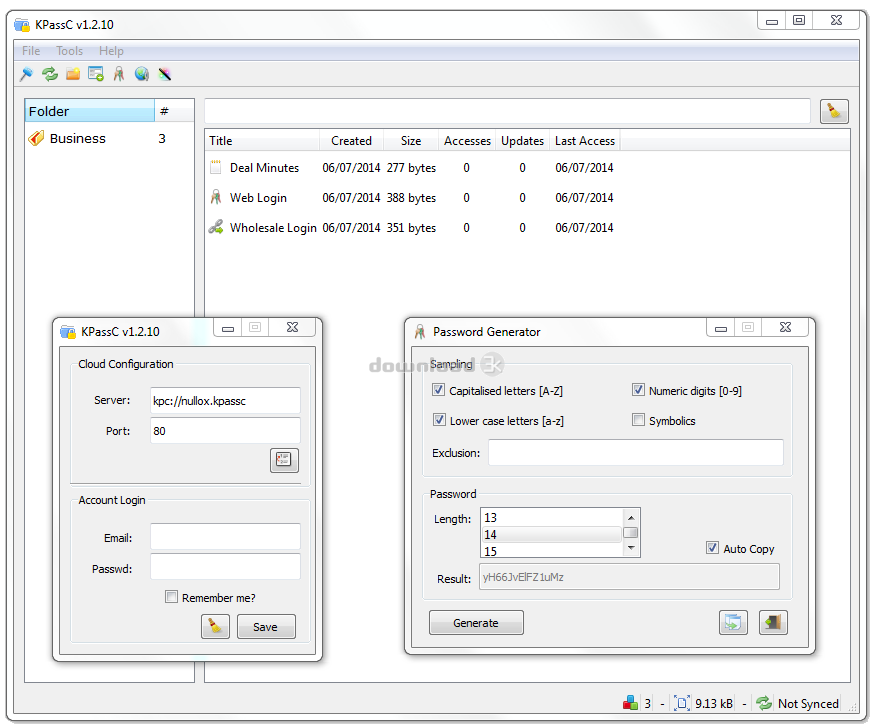The height and width of the screenshot is (728, 875).
Task: Select length 14 in the Length list
Action: click(552, 534)
